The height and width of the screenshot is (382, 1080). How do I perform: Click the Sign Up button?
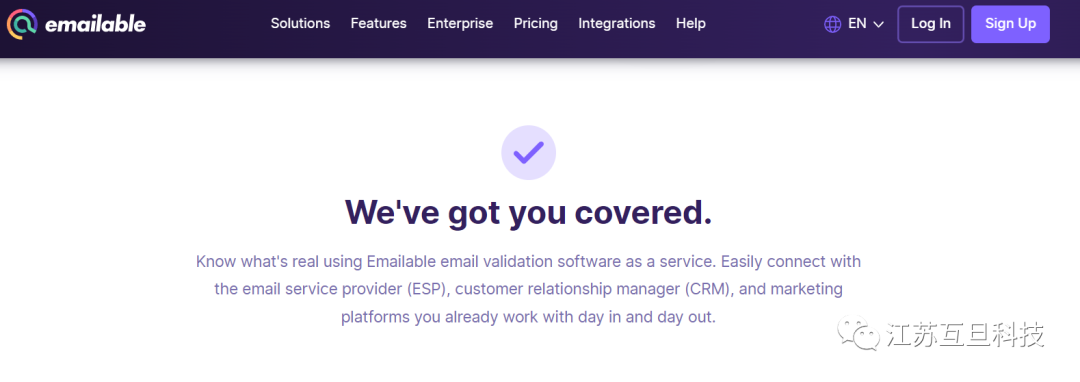(x=1010, y=24)
